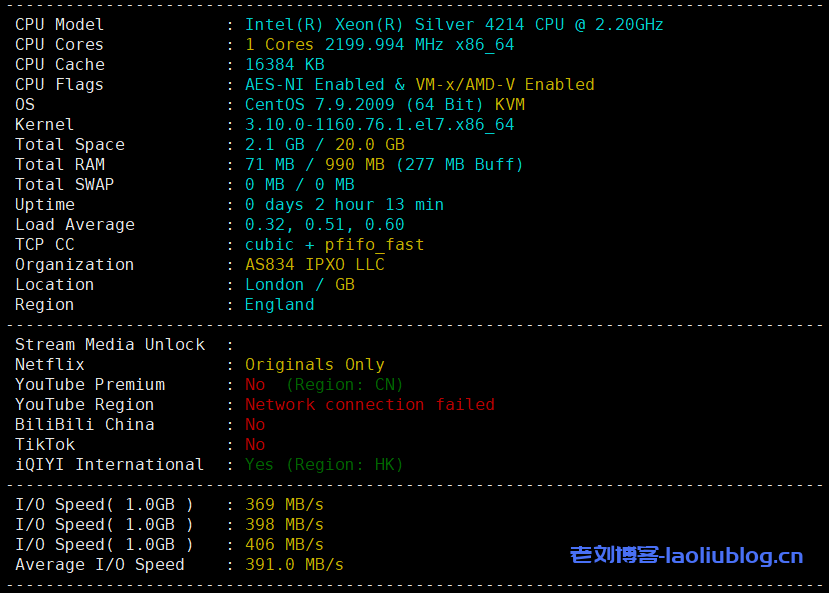Click the Load Average values line

[324, 224]
